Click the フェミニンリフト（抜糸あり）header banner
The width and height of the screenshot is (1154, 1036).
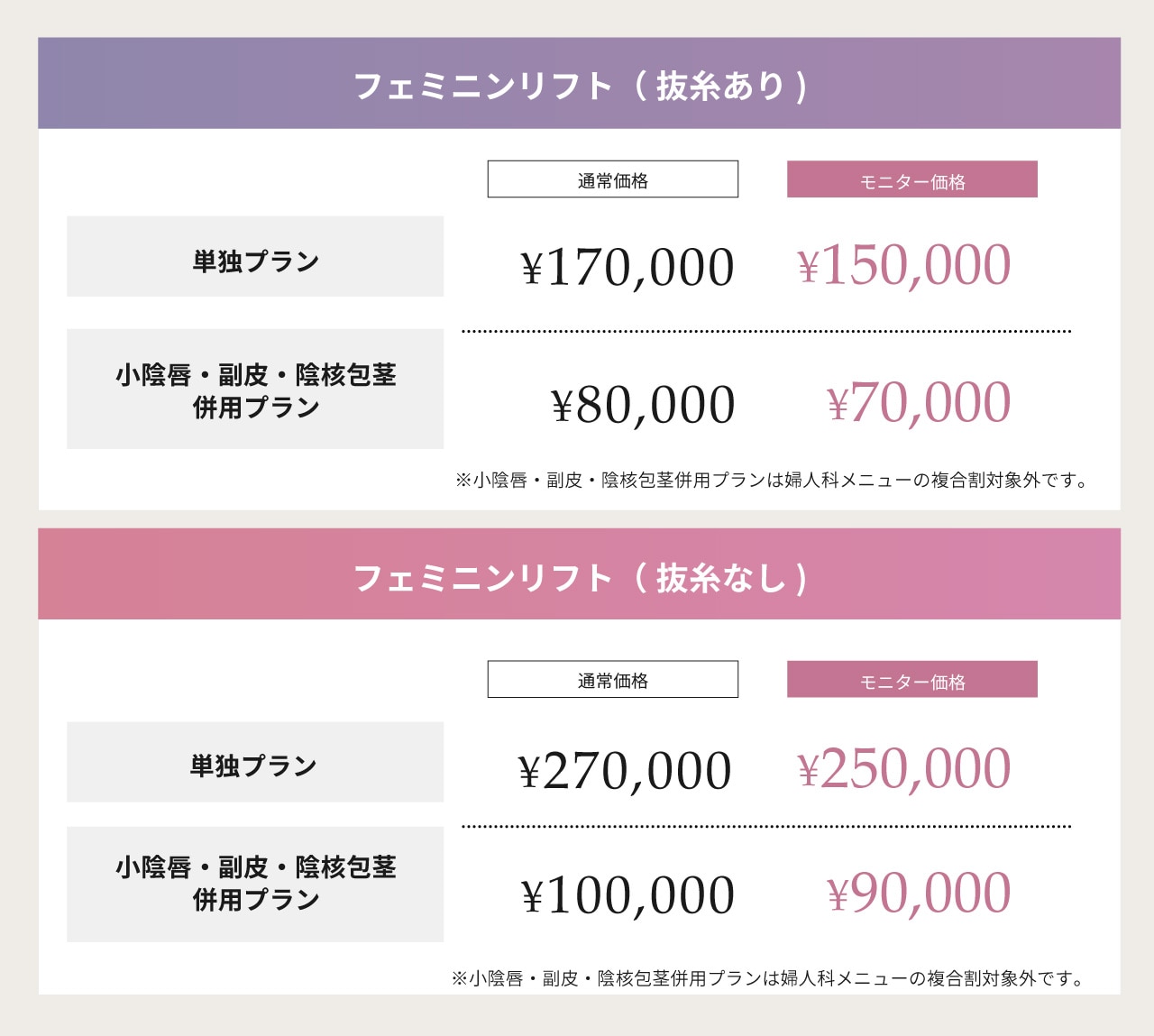pyautogui.click(x=579, y=85)
